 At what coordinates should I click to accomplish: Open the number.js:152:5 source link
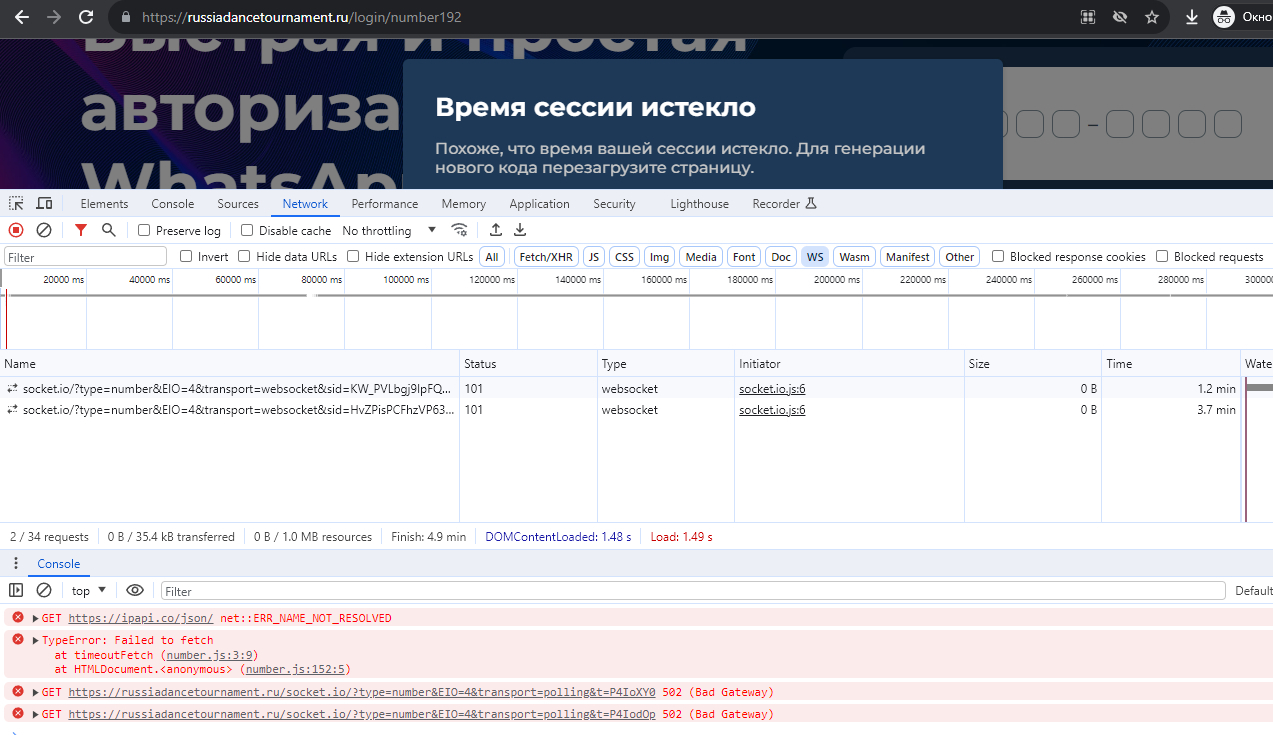[295, 669]
